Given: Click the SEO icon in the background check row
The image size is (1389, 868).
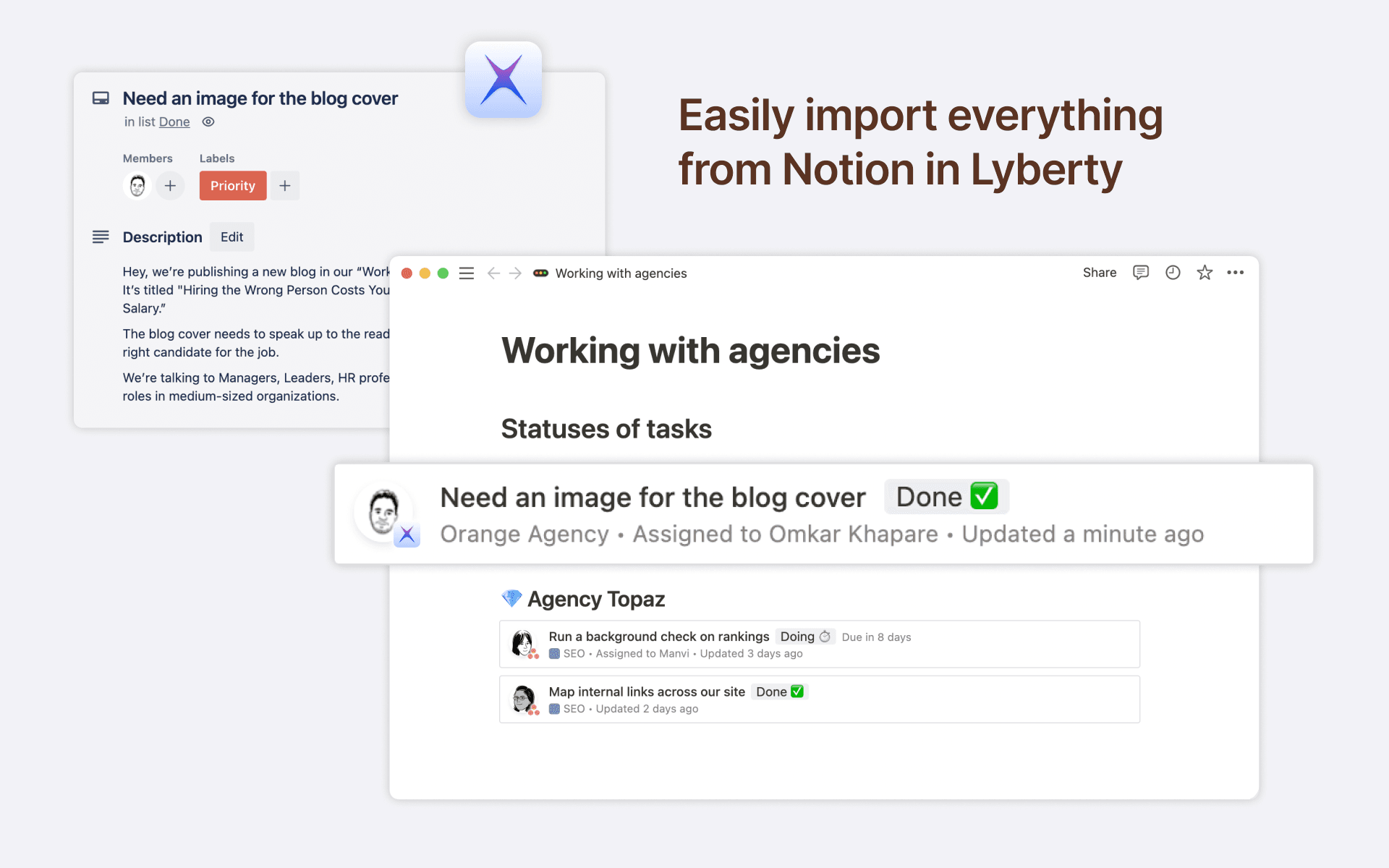Looking at the screenshot, I should coord(554,654).
